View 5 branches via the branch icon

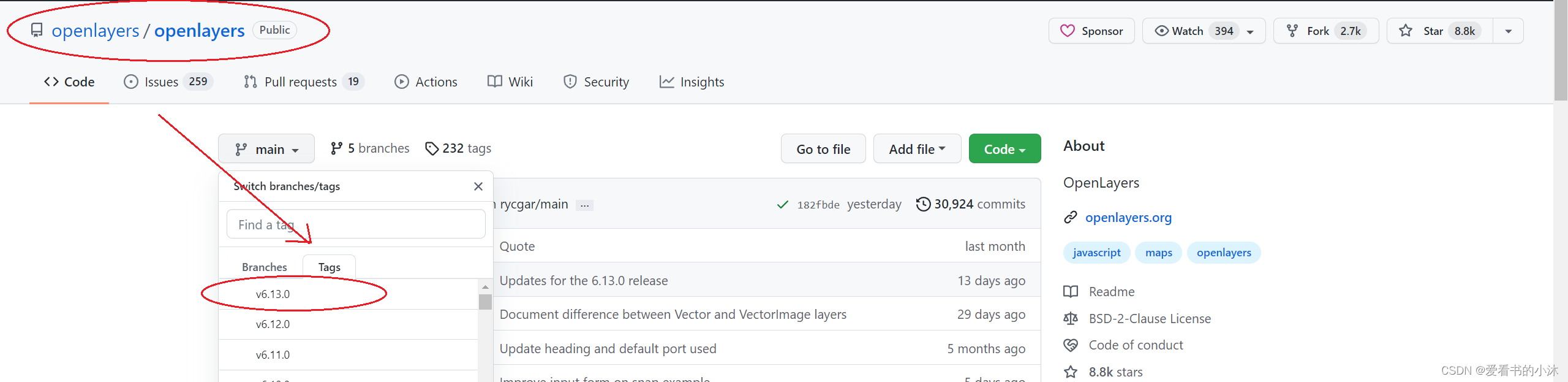(336, 148)
